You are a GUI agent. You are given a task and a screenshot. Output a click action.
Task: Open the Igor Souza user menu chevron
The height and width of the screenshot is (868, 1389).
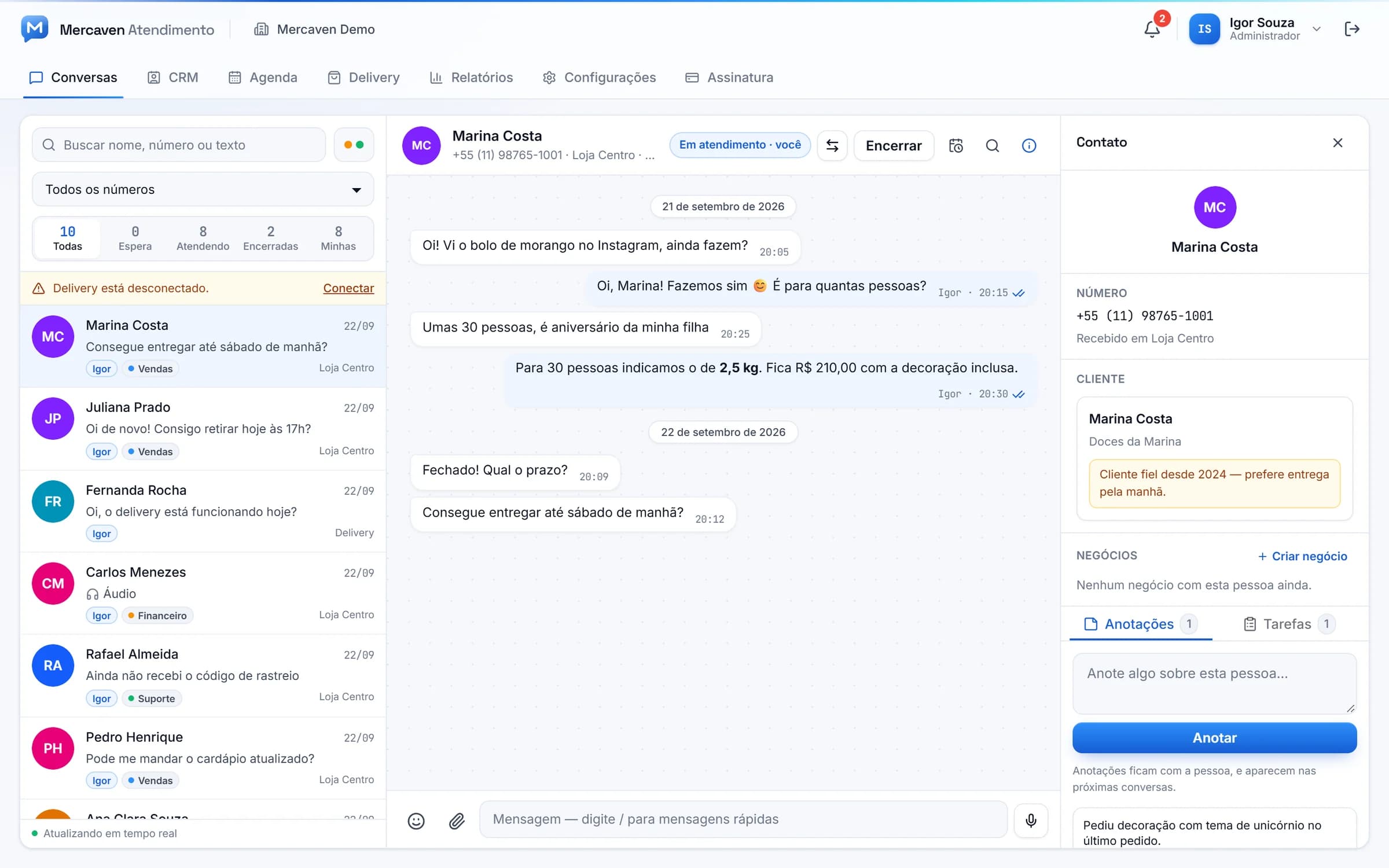(1316, 29)
